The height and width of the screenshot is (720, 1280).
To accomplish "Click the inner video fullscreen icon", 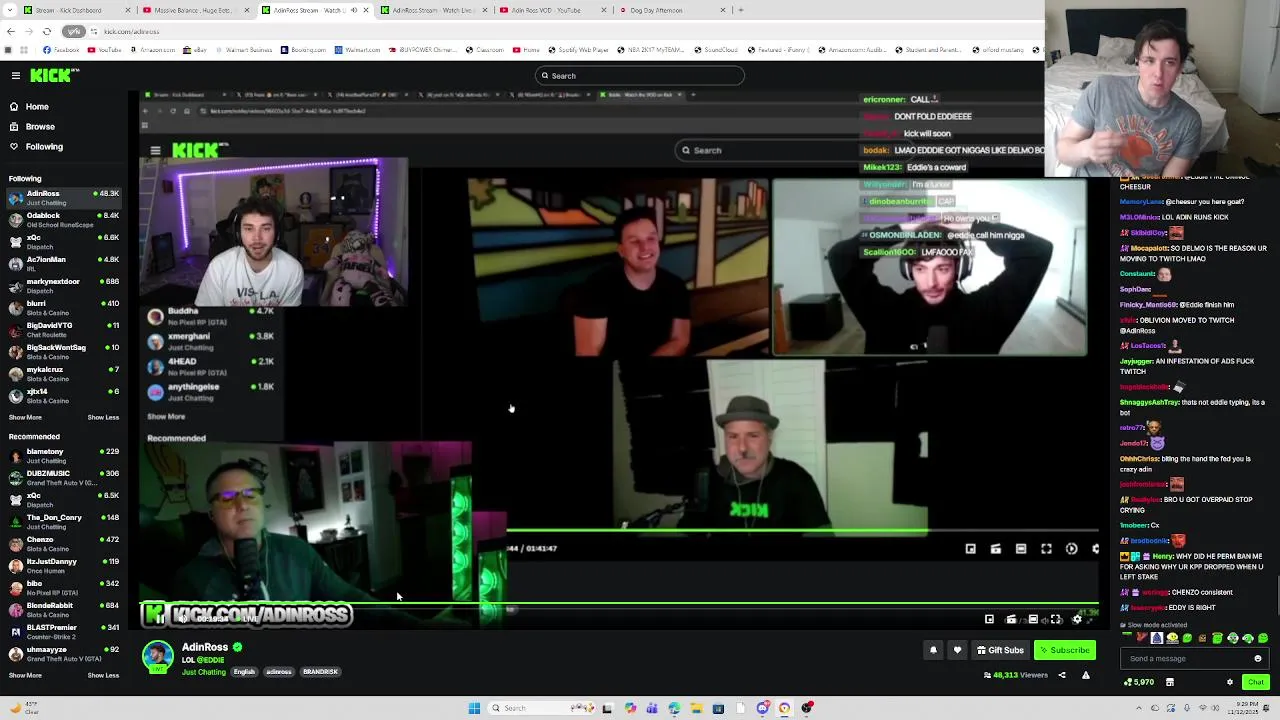I will [x=1046, y=549].
